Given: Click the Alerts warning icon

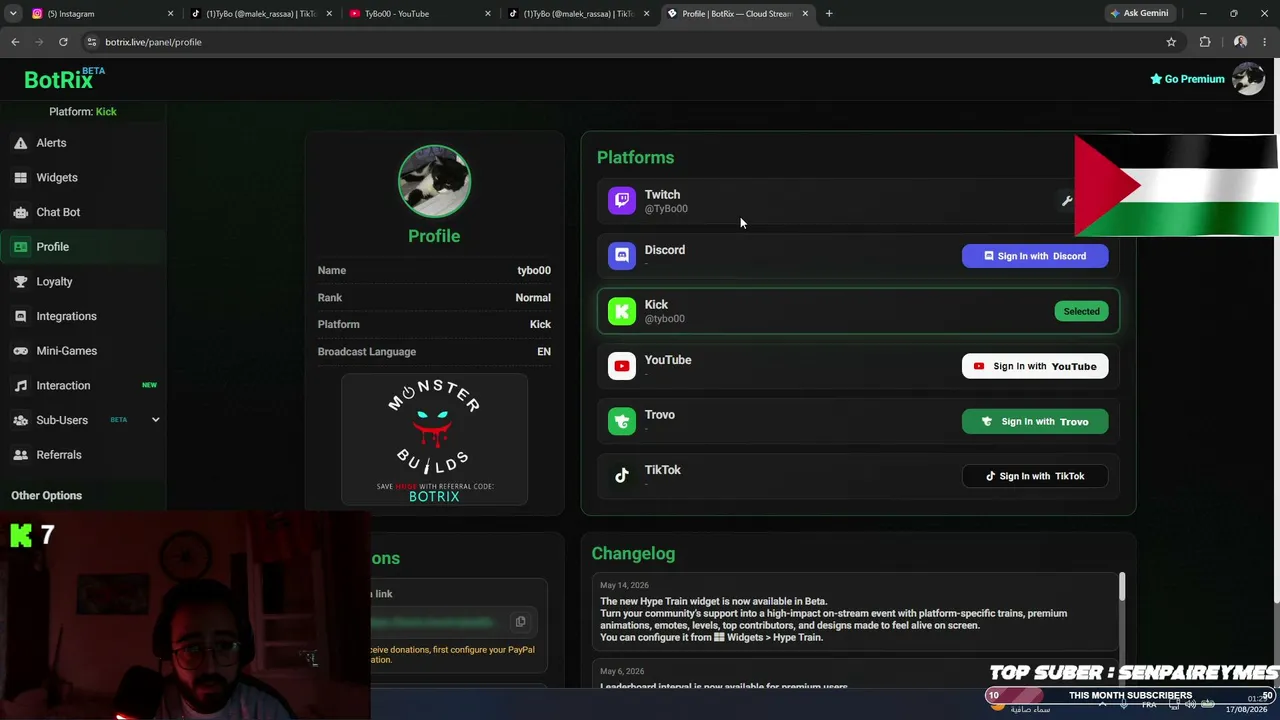Looking at the screenshot, I should pos(20,143).
